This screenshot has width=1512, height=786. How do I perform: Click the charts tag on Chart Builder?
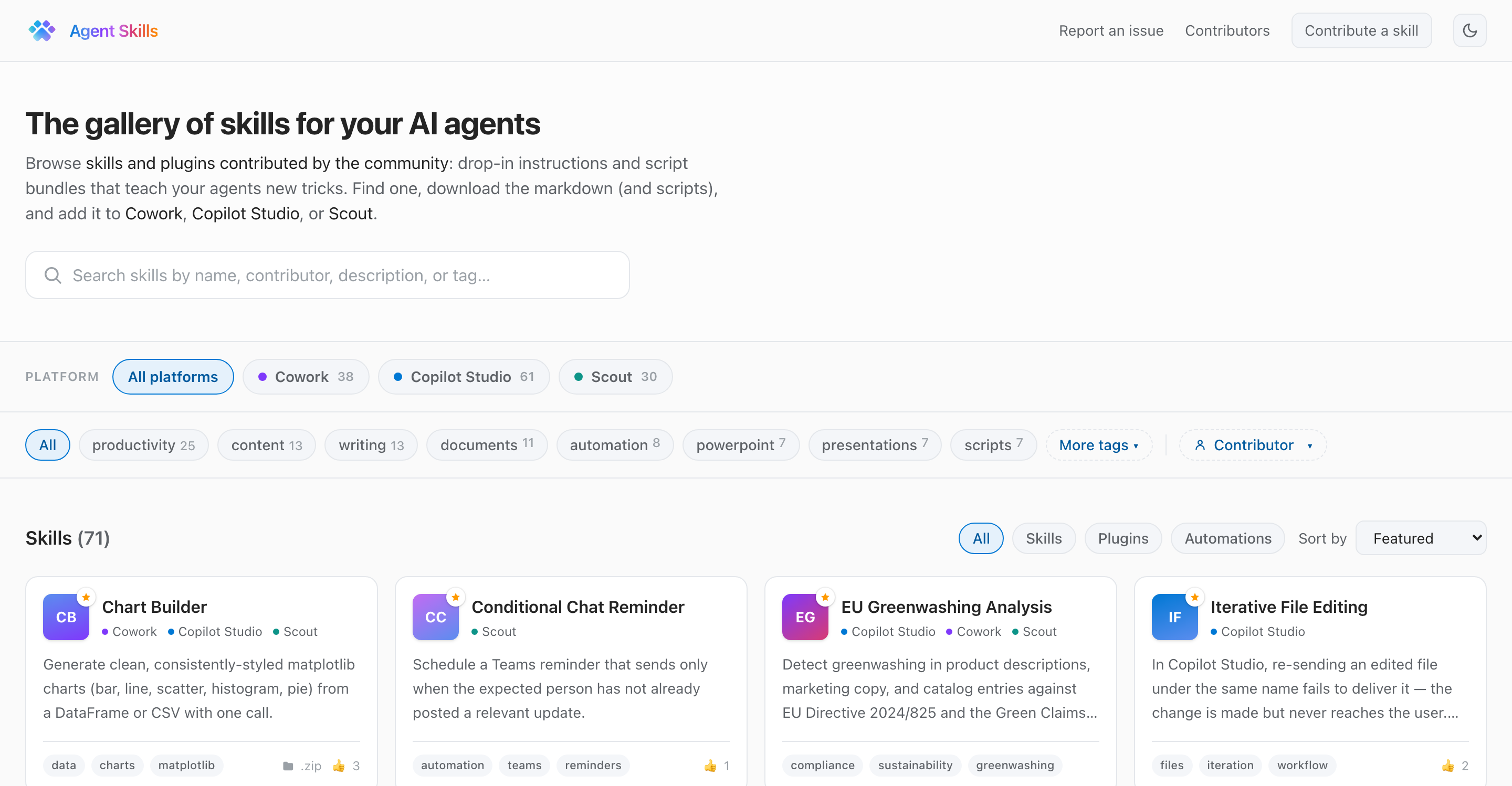[118, 766]
